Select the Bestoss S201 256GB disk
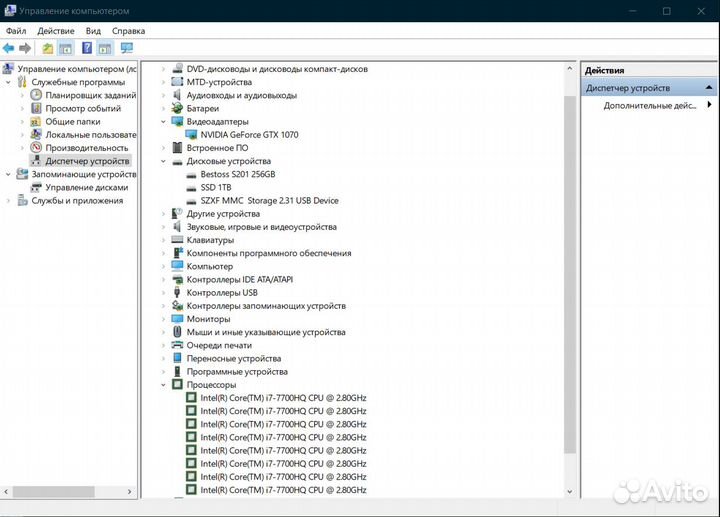This screenshot has height=517, width=720. [x=237, y=174]
